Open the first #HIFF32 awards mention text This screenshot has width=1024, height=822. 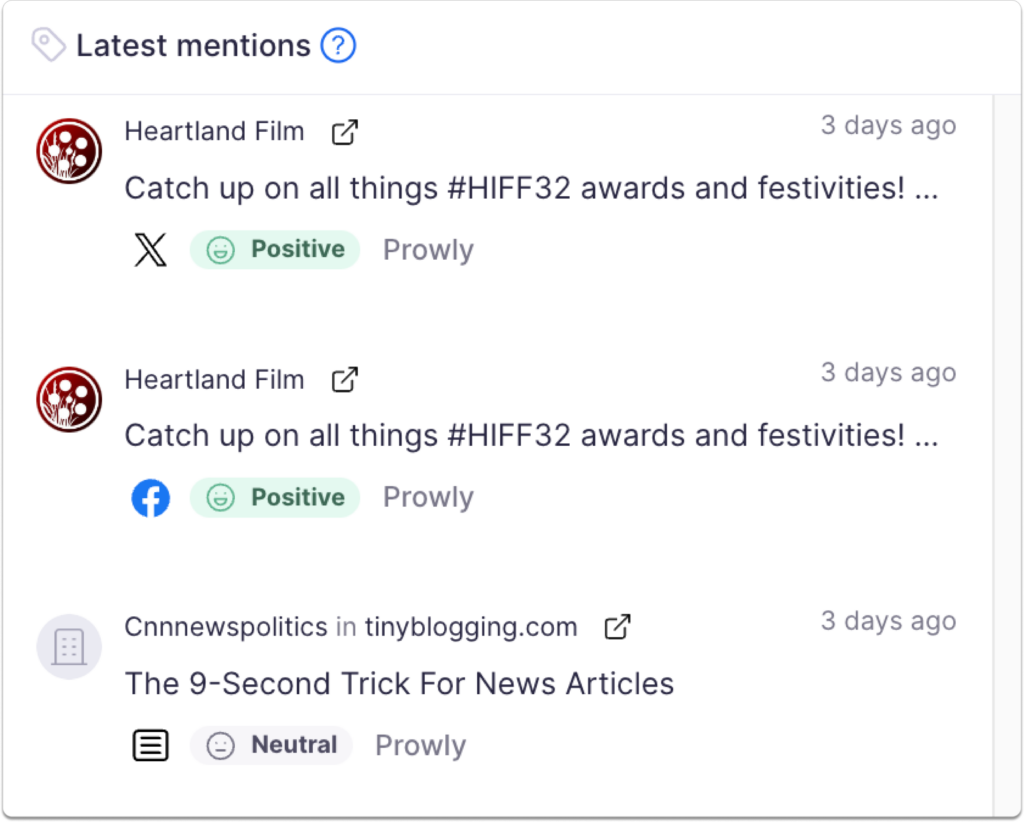(530, 188)
